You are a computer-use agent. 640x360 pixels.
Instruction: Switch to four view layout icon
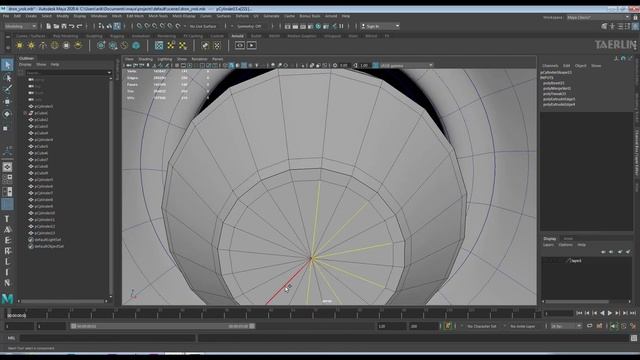tap(7, 178)
